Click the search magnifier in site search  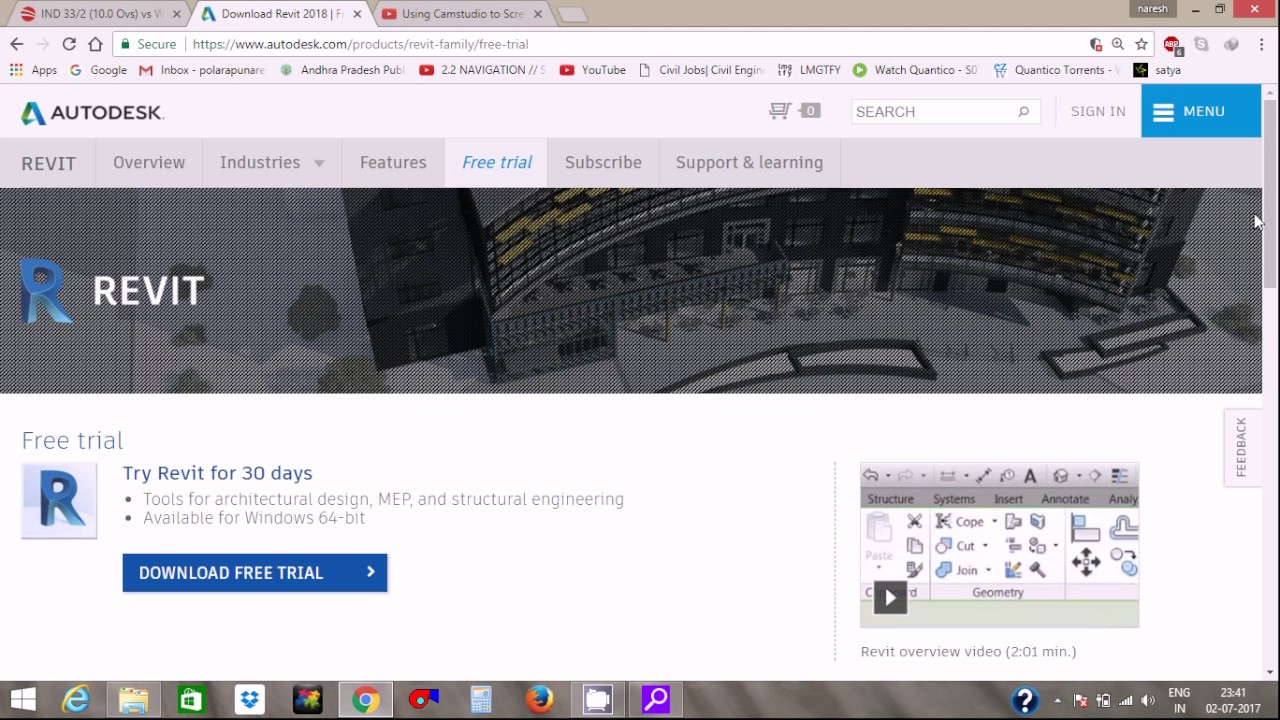pos(1023,112)
